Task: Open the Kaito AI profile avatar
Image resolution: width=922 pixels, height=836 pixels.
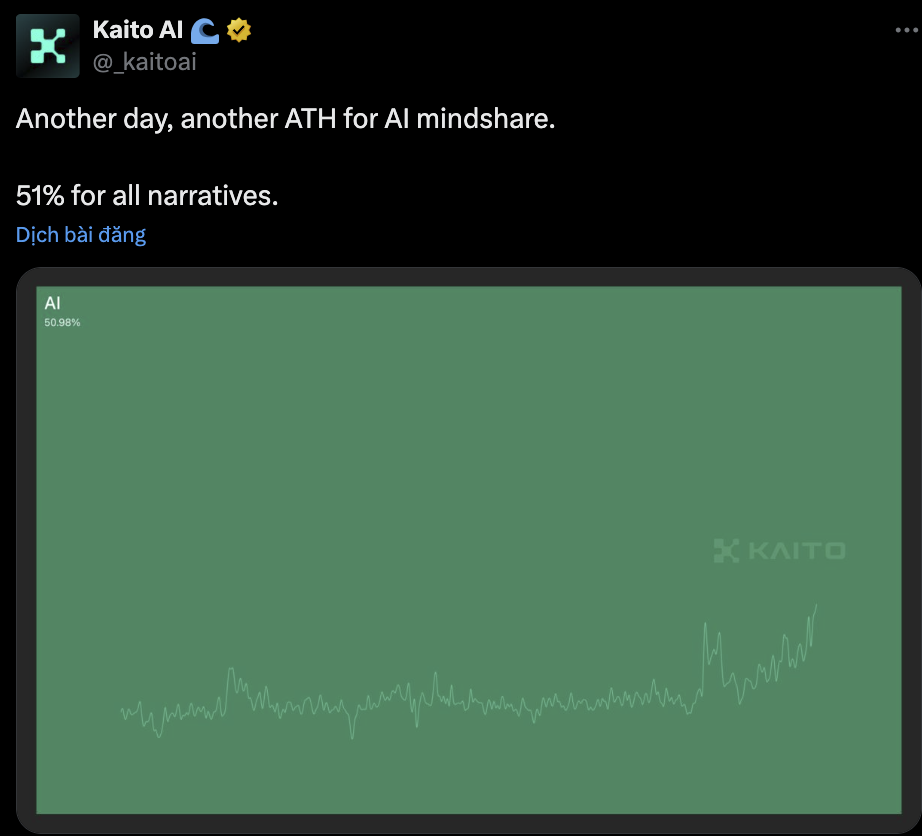Action: coord(48,46)
